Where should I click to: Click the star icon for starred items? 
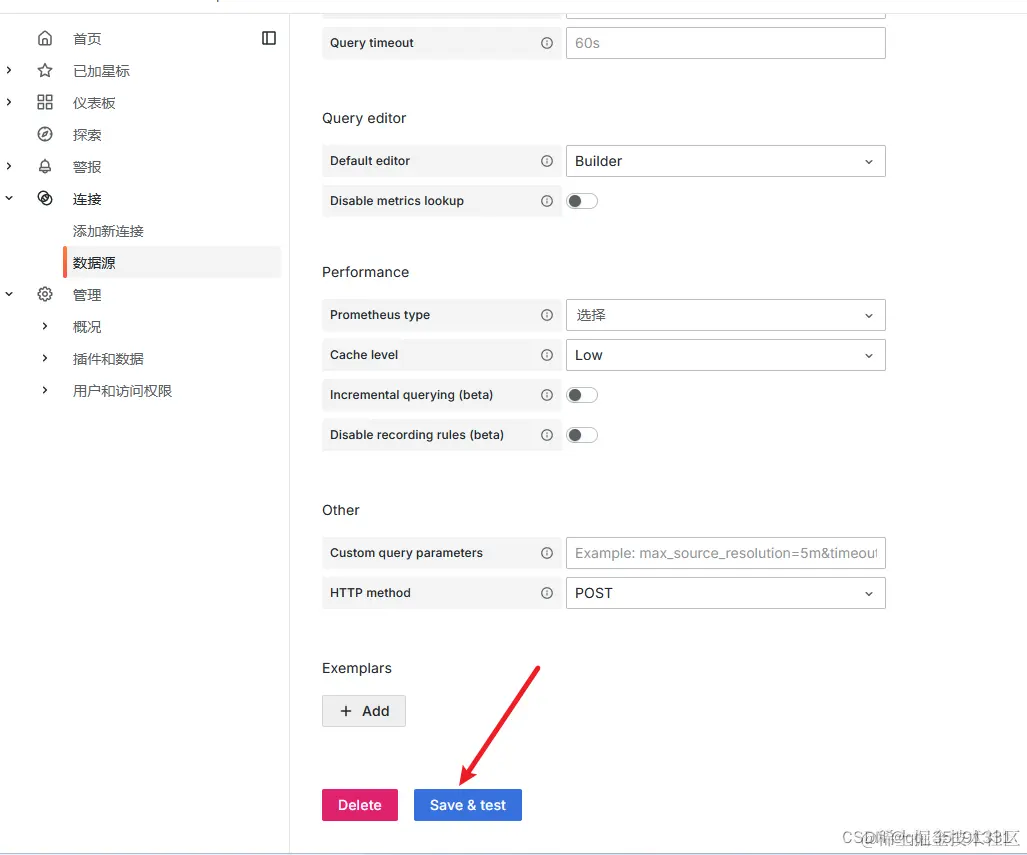pyautogui.click(x=45, y=70)
